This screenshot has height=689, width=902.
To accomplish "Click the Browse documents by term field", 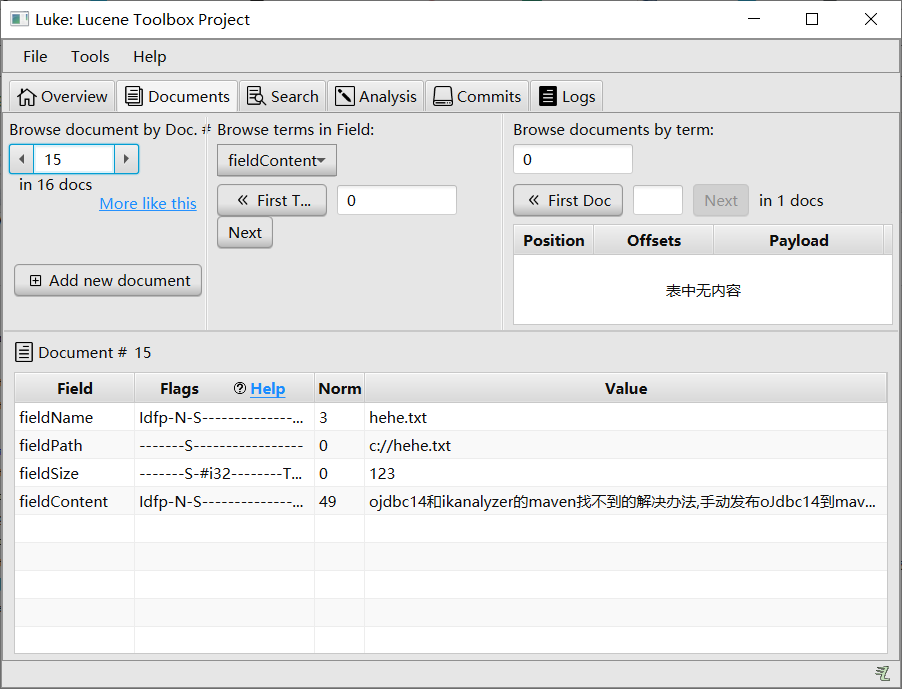I will tap(573, 159).
